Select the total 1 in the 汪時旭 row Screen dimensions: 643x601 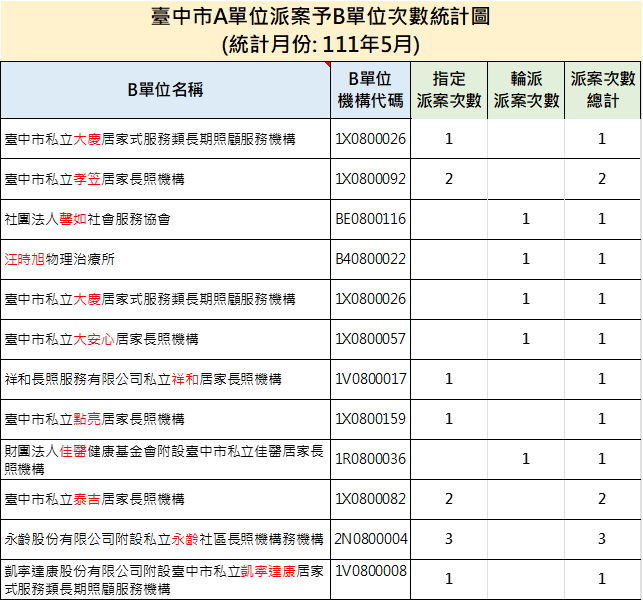(602, 259)
